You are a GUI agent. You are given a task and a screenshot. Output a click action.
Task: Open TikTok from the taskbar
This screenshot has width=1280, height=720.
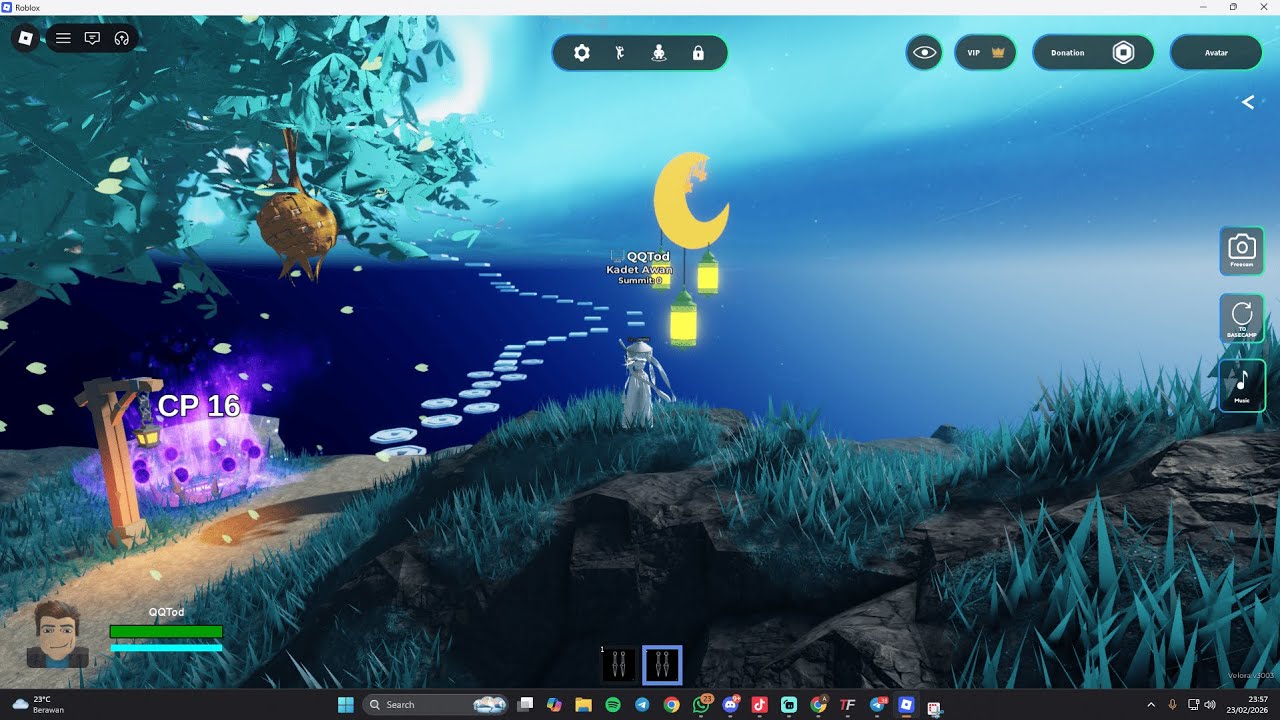(759, 705)
